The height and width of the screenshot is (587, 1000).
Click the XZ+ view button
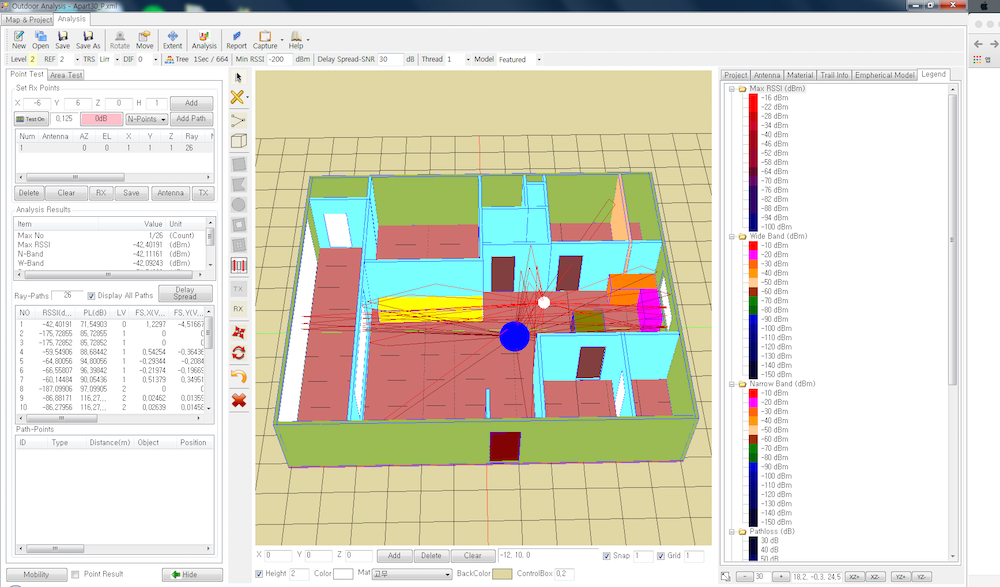[854, 577]
